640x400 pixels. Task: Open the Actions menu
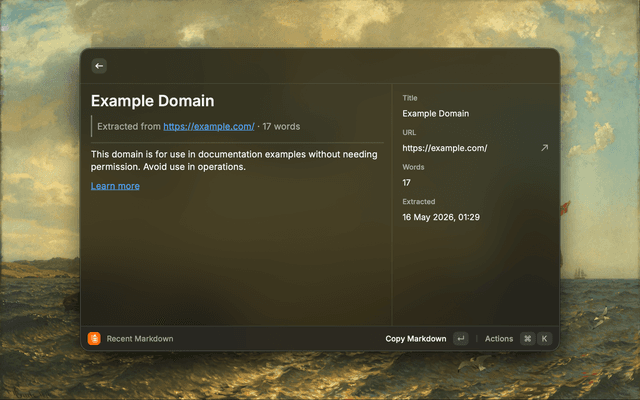[499, 339]
